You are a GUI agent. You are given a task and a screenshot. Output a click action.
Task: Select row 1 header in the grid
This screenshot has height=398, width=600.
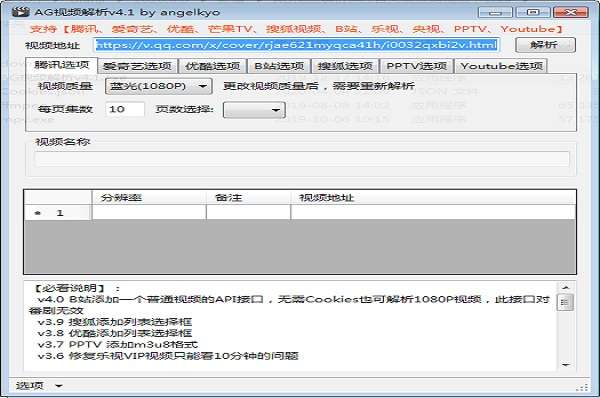58,213
